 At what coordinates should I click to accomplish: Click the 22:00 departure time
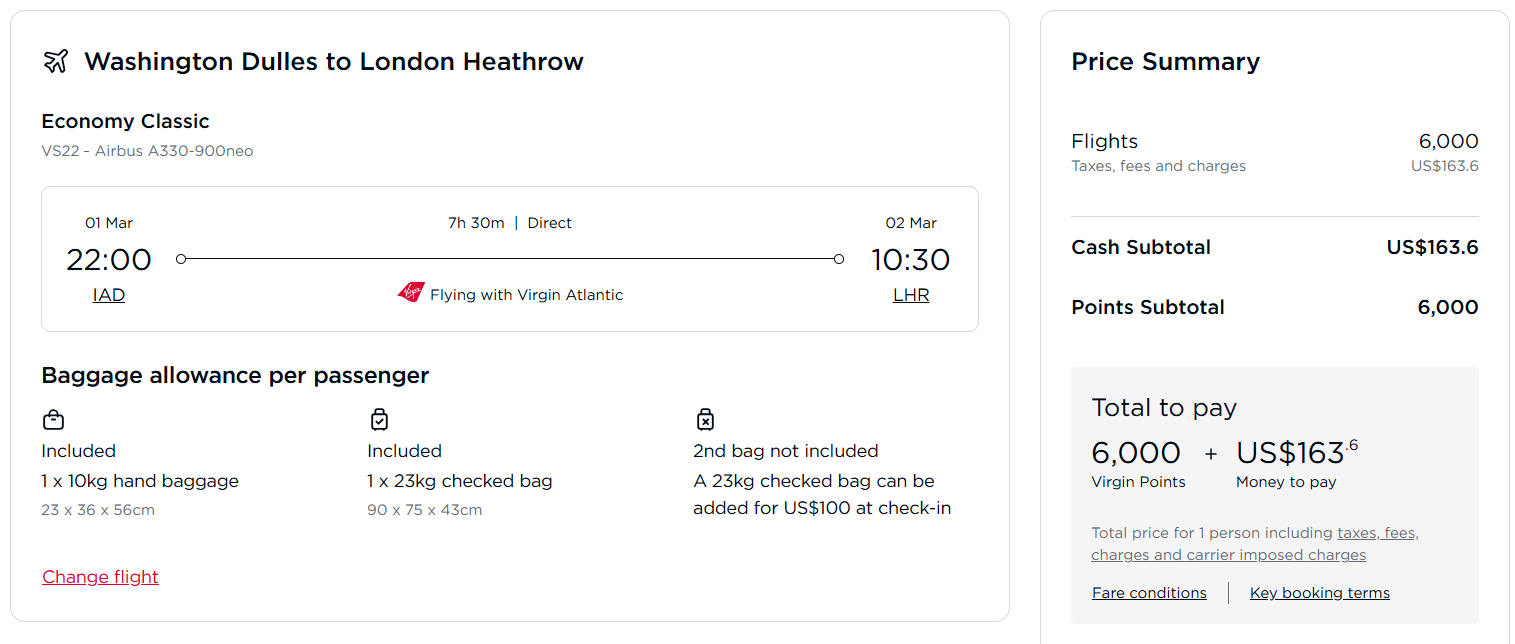tap(108, 260)
